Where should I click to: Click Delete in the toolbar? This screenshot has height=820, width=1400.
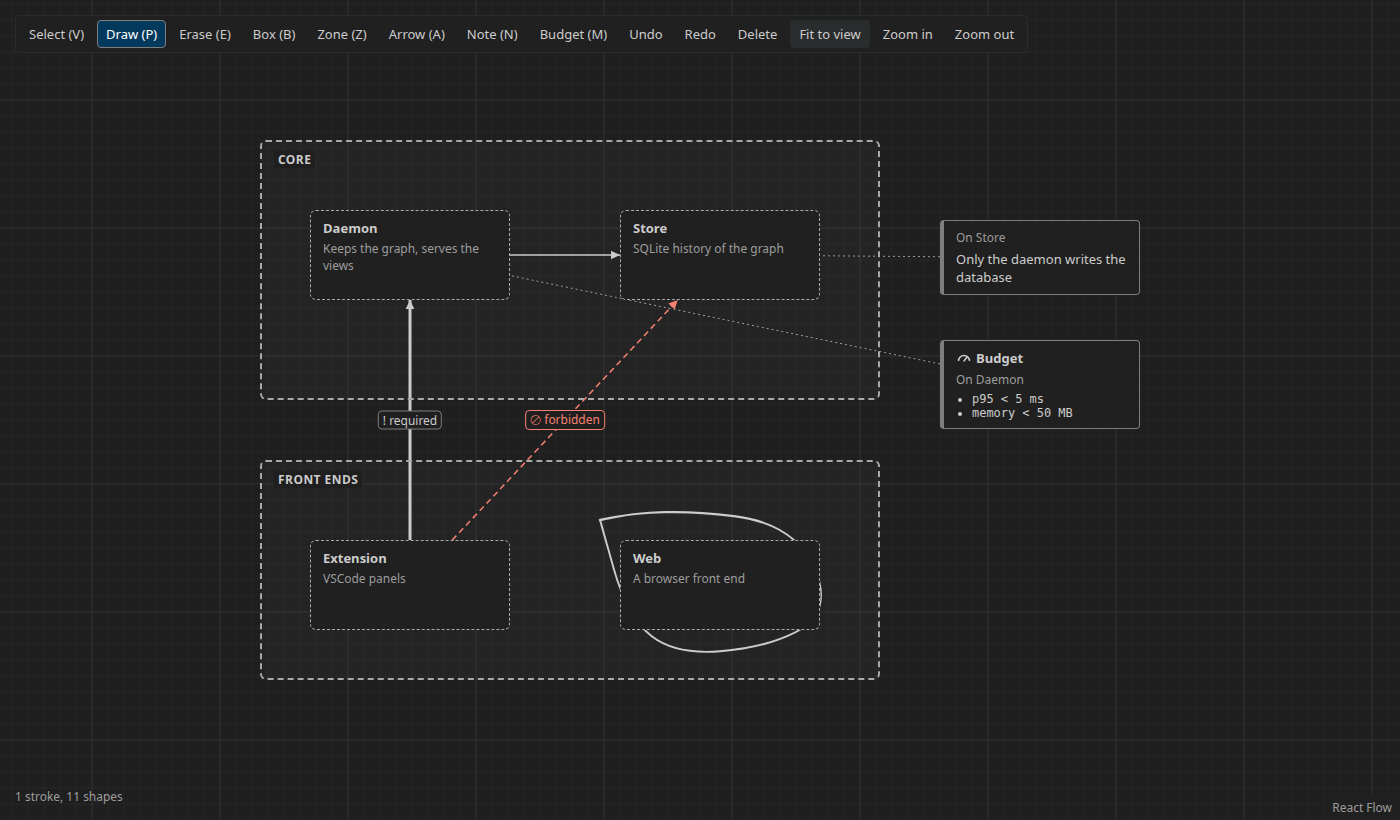(x=757, y=34)
